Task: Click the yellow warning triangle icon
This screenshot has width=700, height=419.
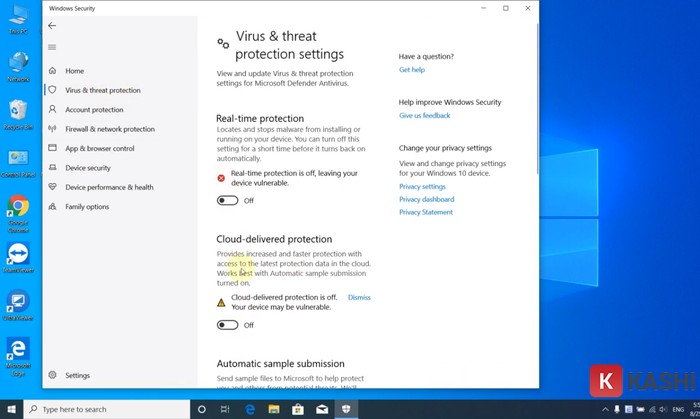Action: coord(221,303)
